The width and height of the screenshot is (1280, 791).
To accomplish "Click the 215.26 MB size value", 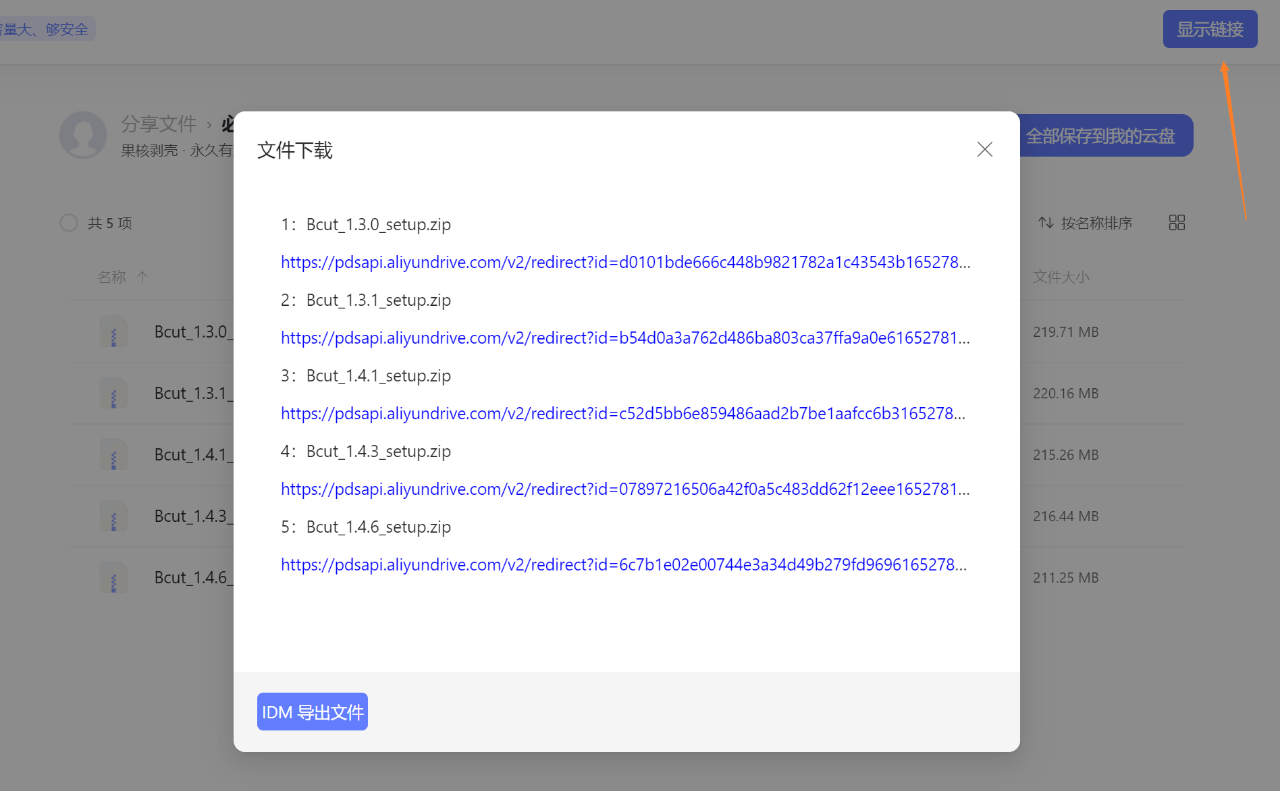I will 1066,455.
